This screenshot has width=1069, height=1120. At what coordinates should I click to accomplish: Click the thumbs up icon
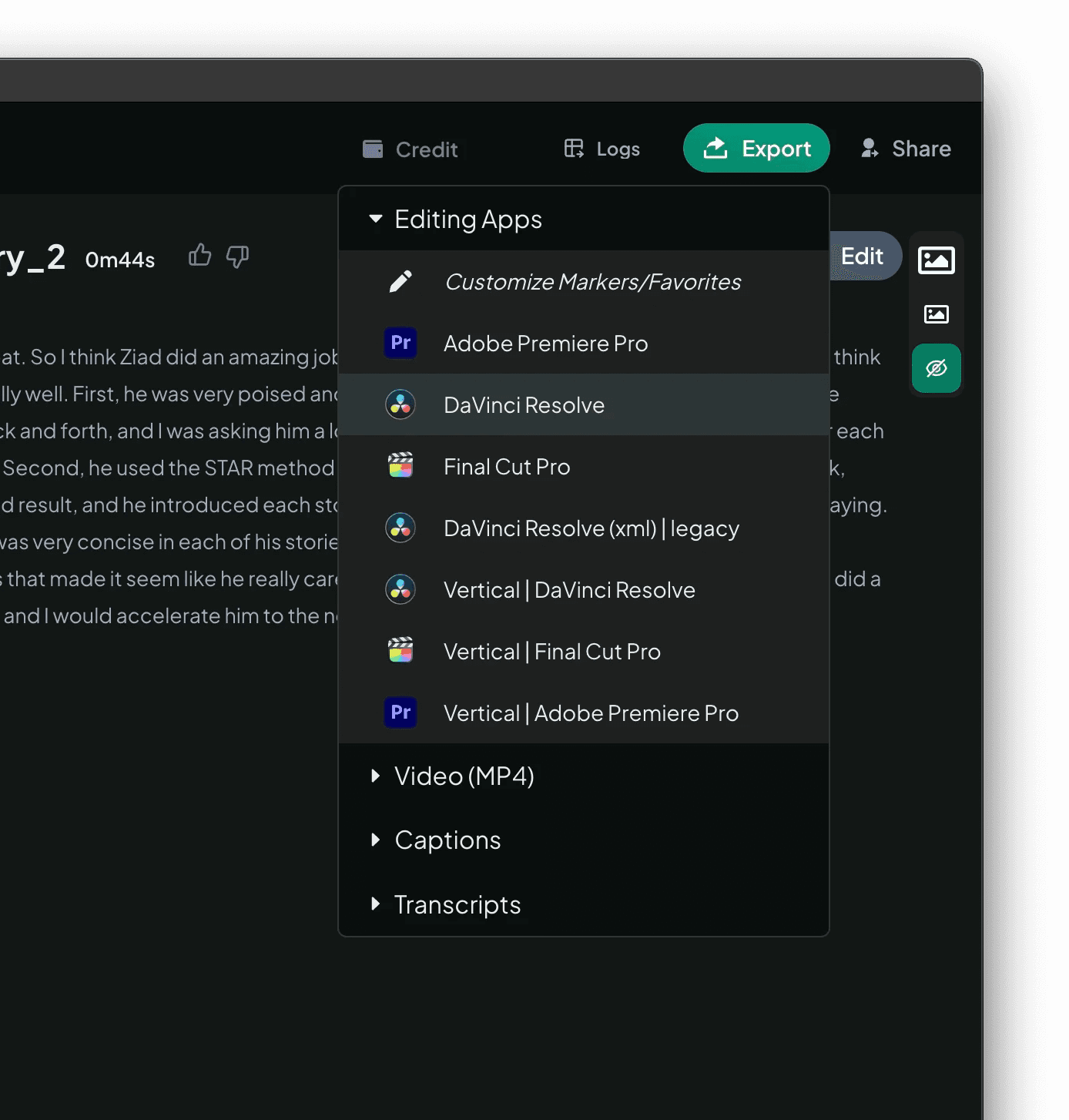(199, 255)
